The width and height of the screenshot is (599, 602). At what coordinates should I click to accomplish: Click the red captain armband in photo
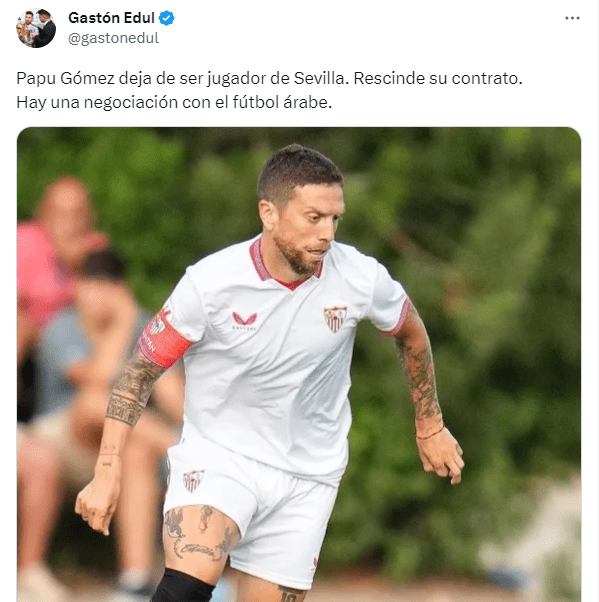pos(165,338)
